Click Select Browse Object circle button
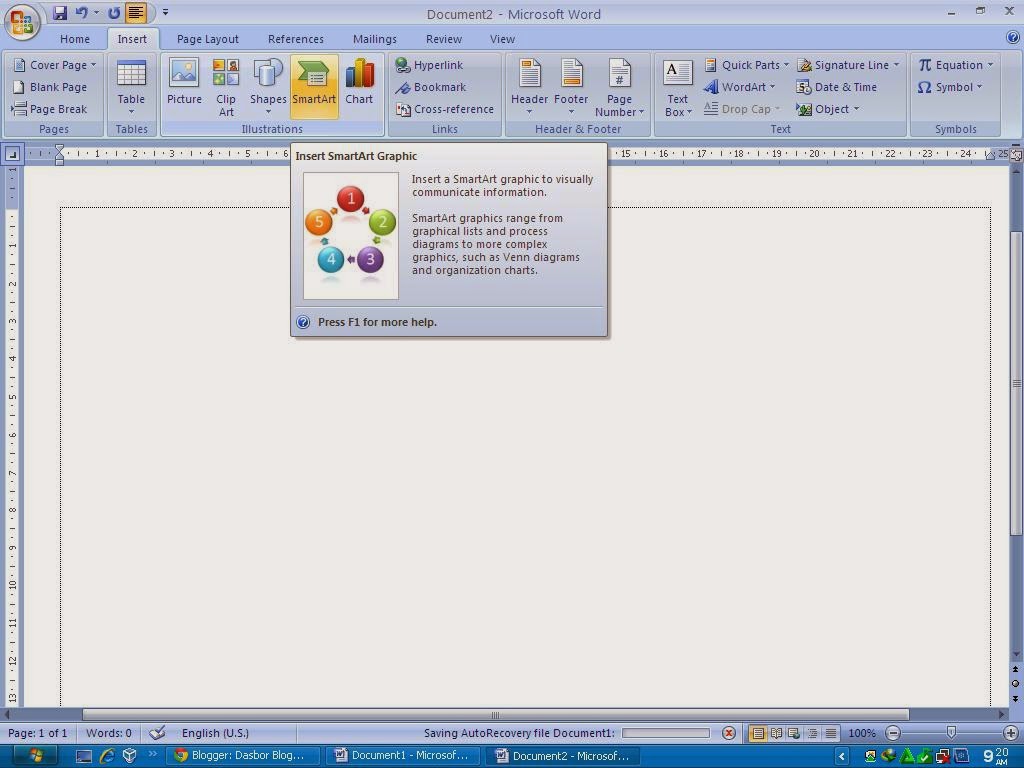Viewport: 1024px width, 768px height. tap(1016, 684)
